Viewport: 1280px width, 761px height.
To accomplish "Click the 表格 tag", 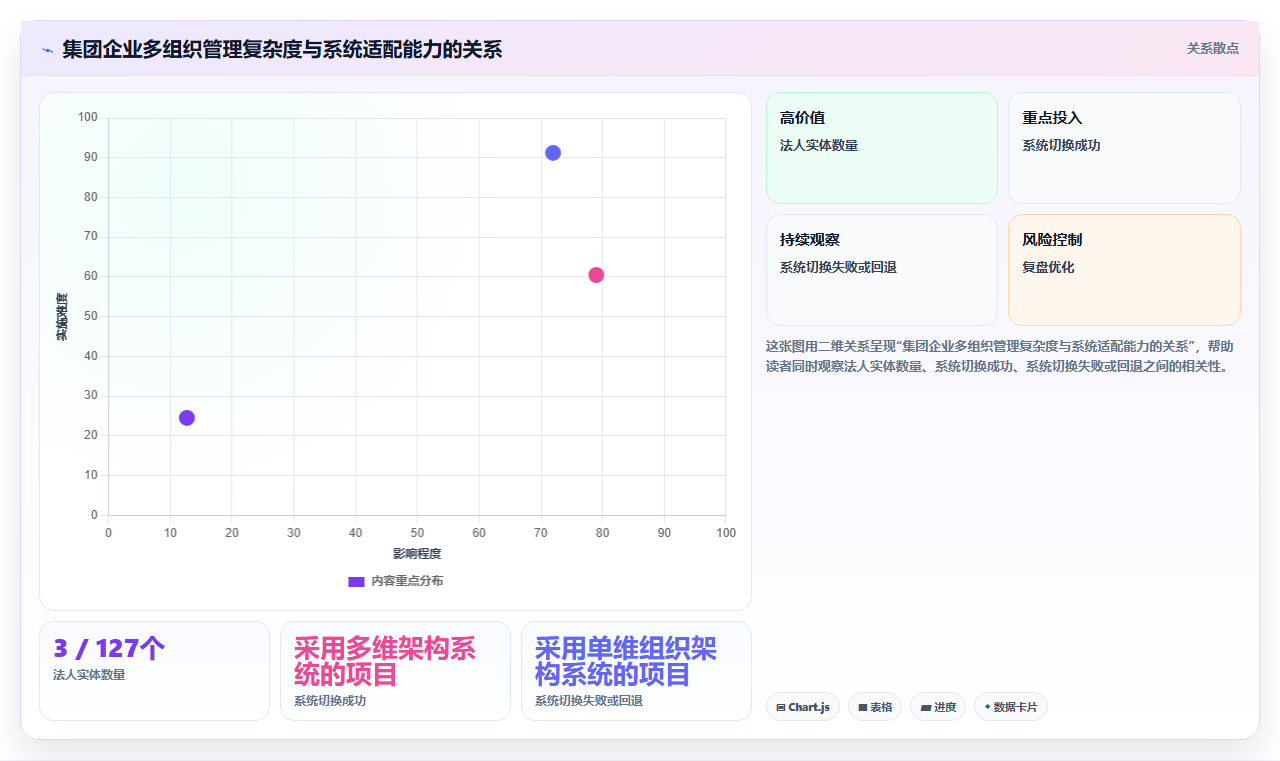I will click(875, 707).
